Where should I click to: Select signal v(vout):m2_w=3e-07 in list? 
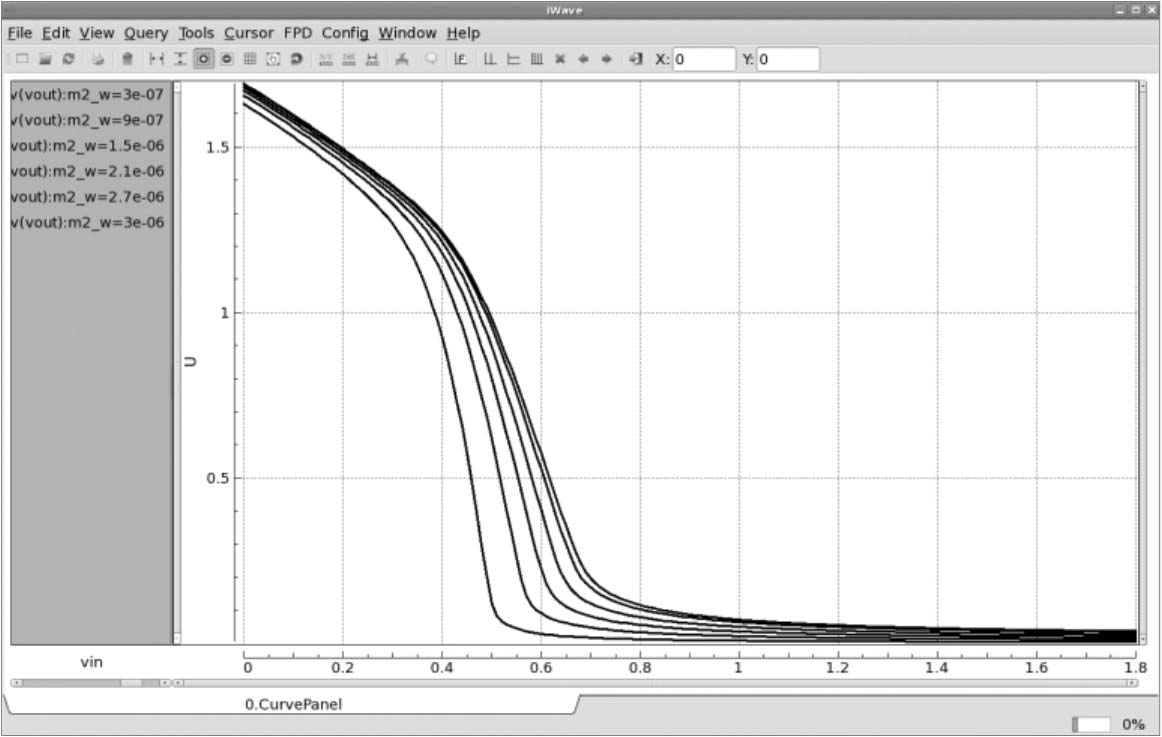(86, 94)
